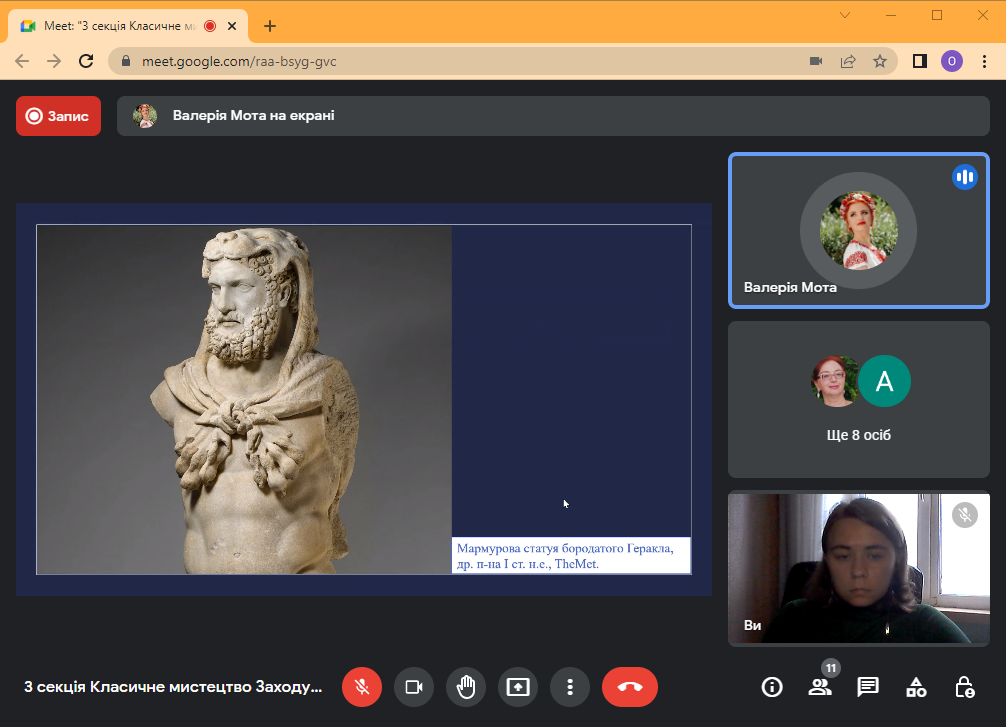
Task: Show everyone participants list icon
Action: tap(820, 687)
